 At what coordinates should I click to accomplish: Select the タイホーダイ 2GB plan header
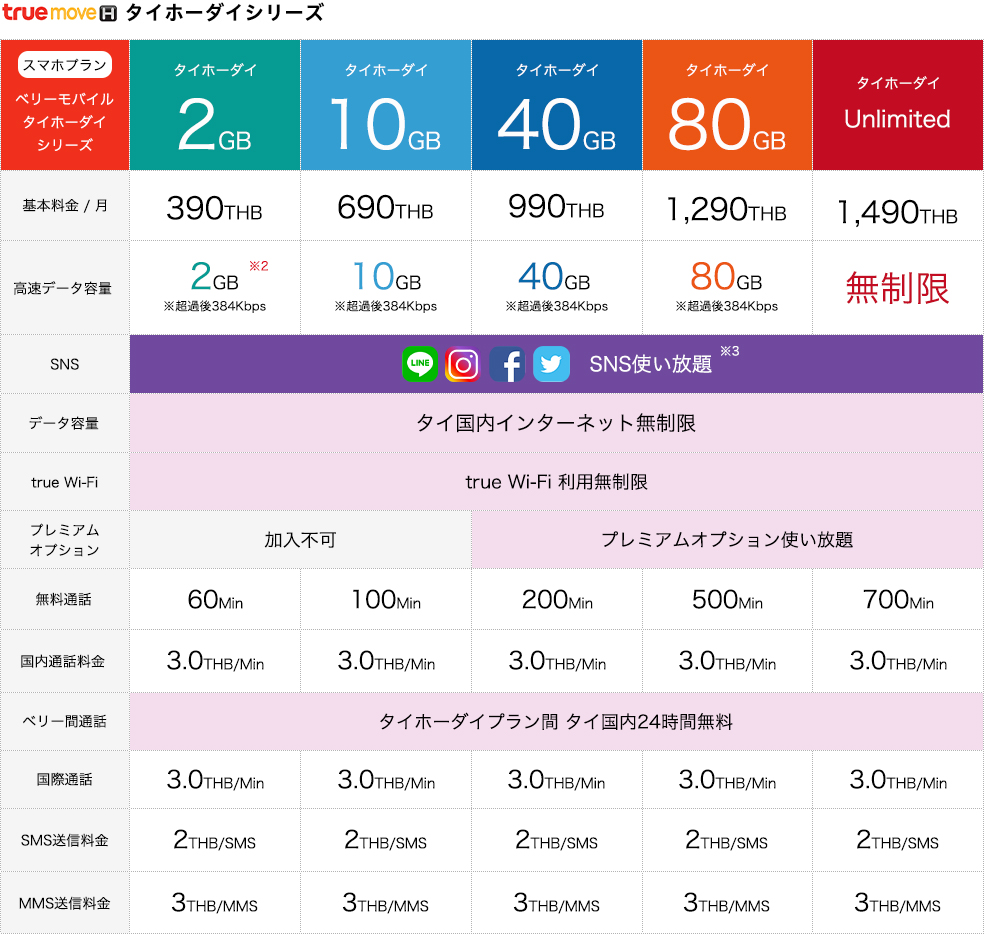[215, 105]
